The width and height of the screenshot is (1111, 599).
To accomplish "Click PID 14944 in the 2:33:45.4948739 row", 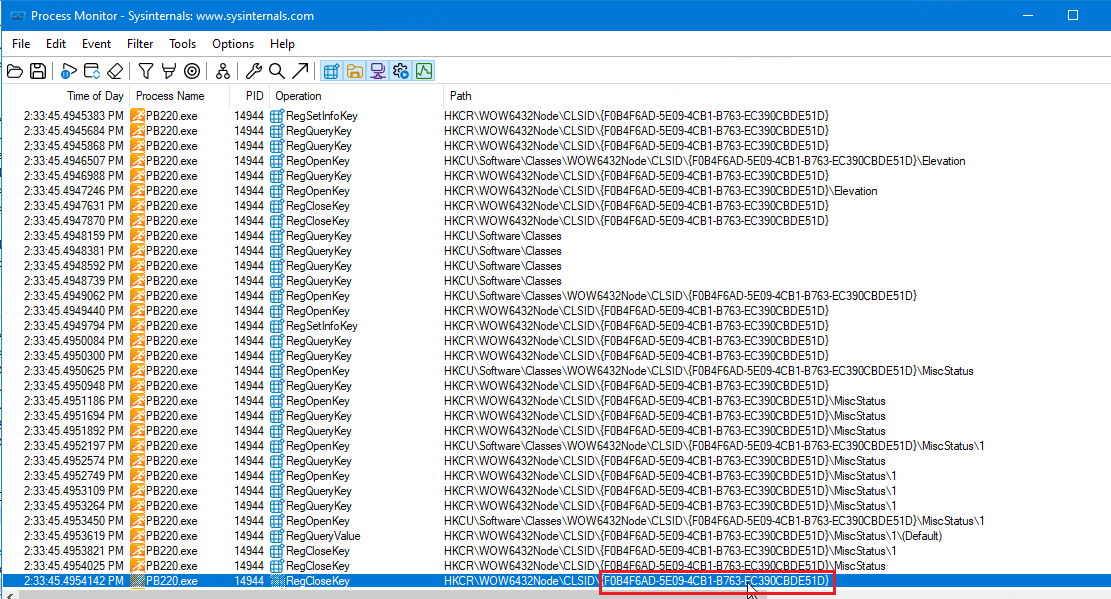I will 249,281.
